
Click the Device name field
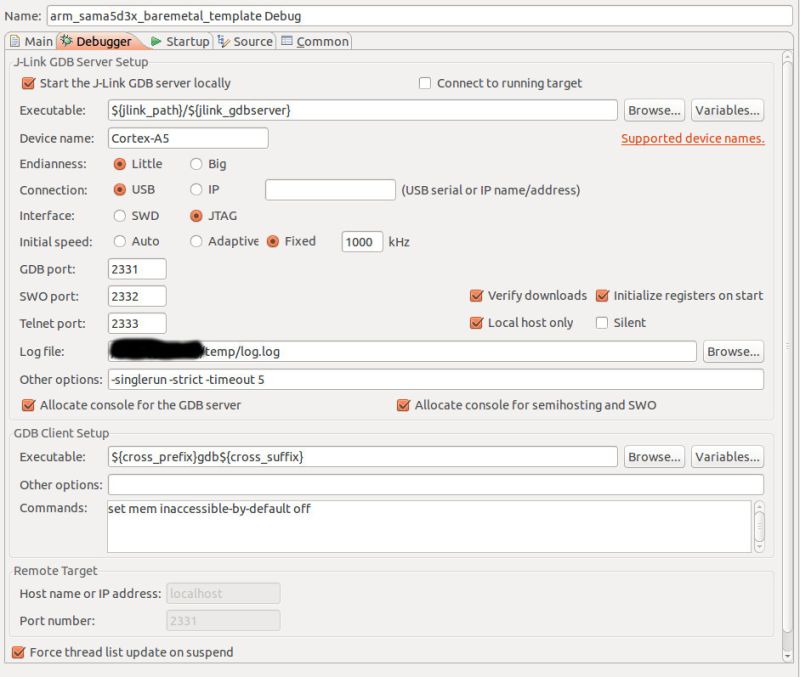[x=188, y=138]
